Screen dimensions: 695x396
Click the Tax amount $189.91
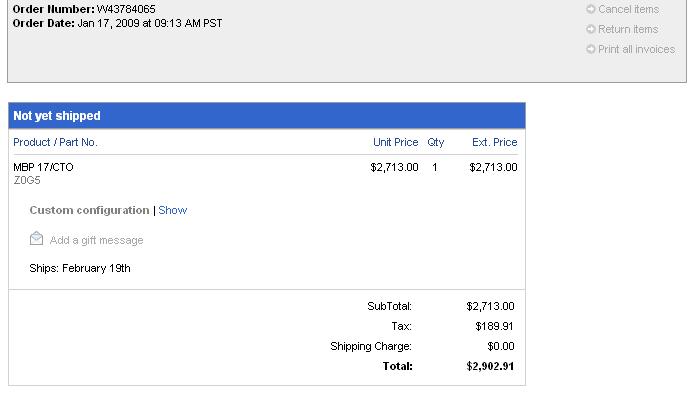click(494, 326)
